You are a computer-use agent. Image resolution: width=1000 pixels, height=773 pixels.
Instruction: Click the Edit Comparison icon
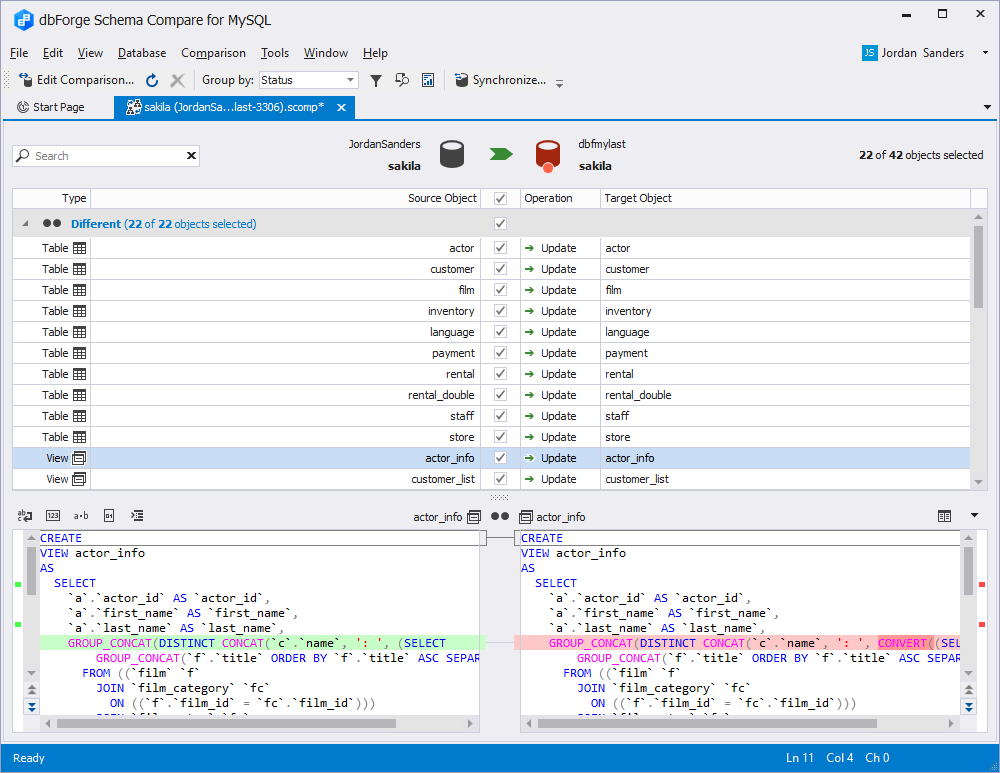(26, 80)
